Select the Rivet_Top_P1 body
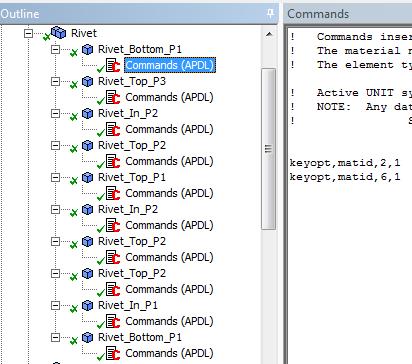412x364 pixels. pyautogui.click(x=132, y=177)
